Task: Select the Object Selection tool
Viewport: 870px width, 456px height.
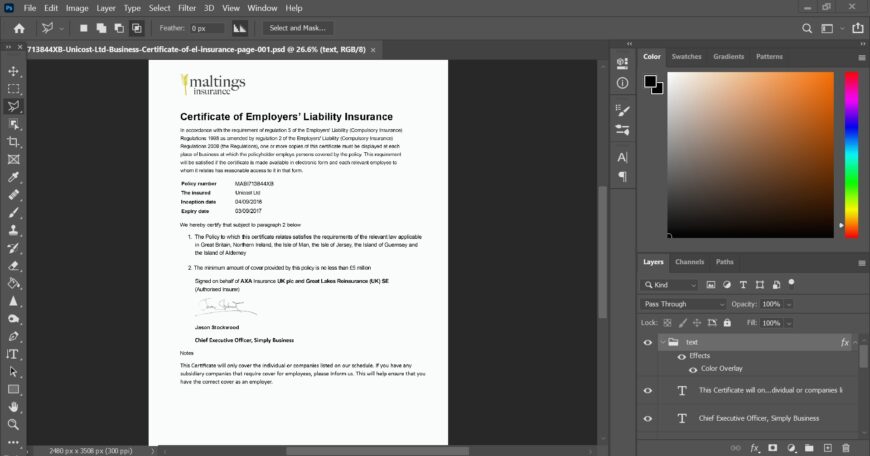Action: point(13,124)
